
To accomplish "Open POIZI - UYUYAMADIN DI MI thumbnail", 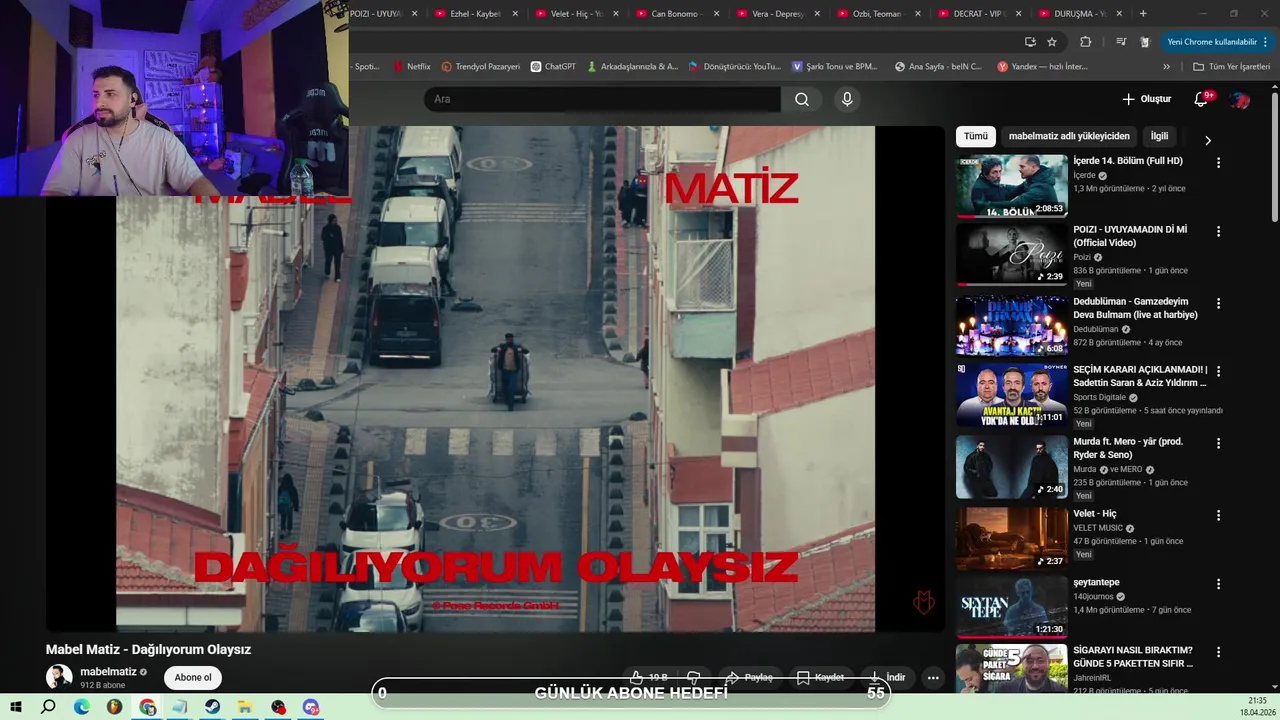I will pyautogui.click(x=1011, y=254).
